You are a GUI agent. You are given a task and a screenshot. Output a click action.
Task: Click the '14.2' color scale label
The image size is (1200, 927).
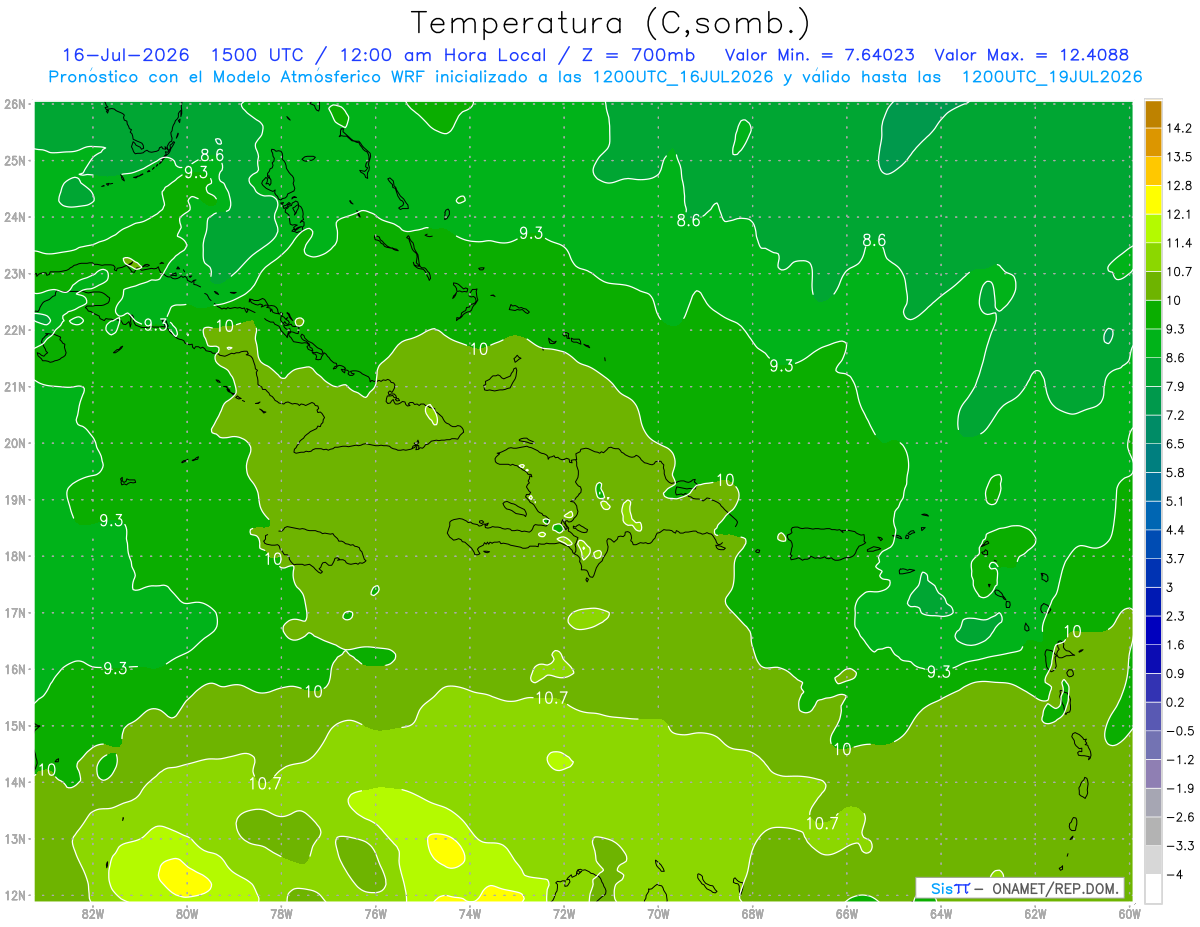[1179, 128]
